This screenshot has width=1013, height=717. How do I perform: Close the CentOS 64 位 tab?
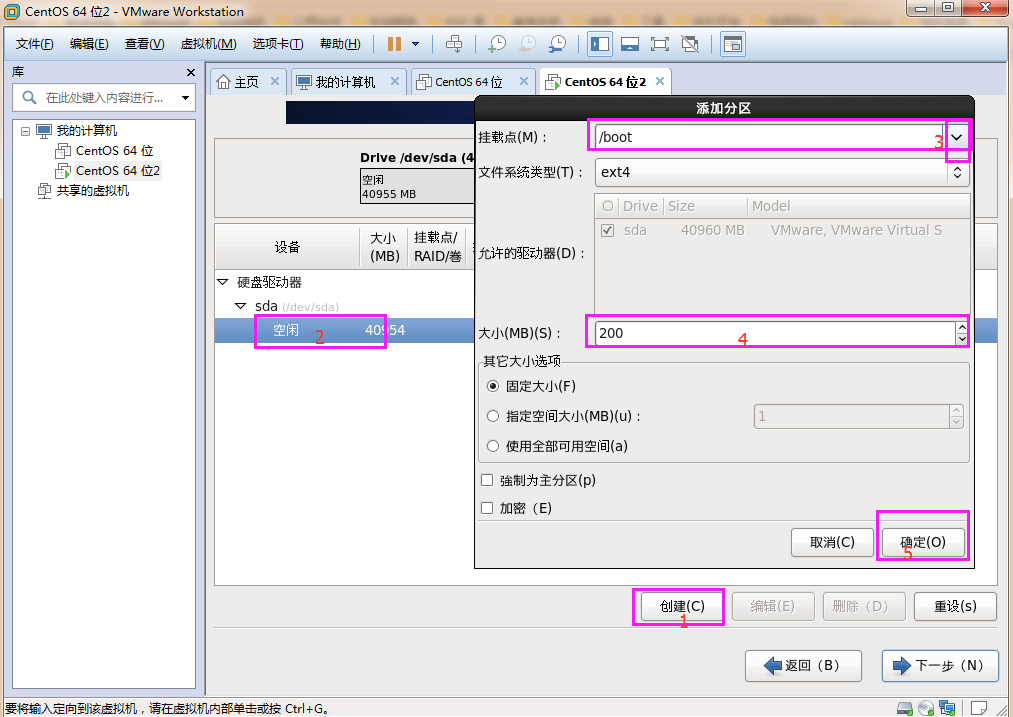(x=524, y=81)
